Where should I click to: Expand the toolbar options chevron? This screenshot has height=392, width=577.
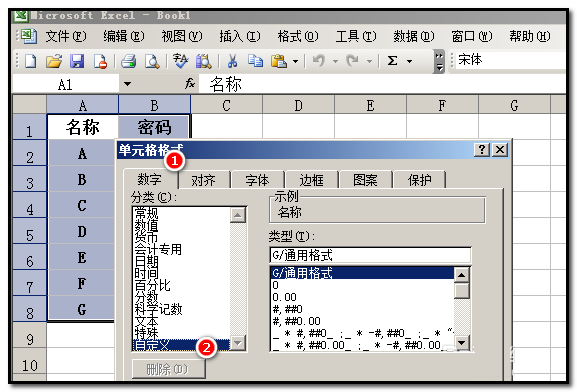click(439, 61)
